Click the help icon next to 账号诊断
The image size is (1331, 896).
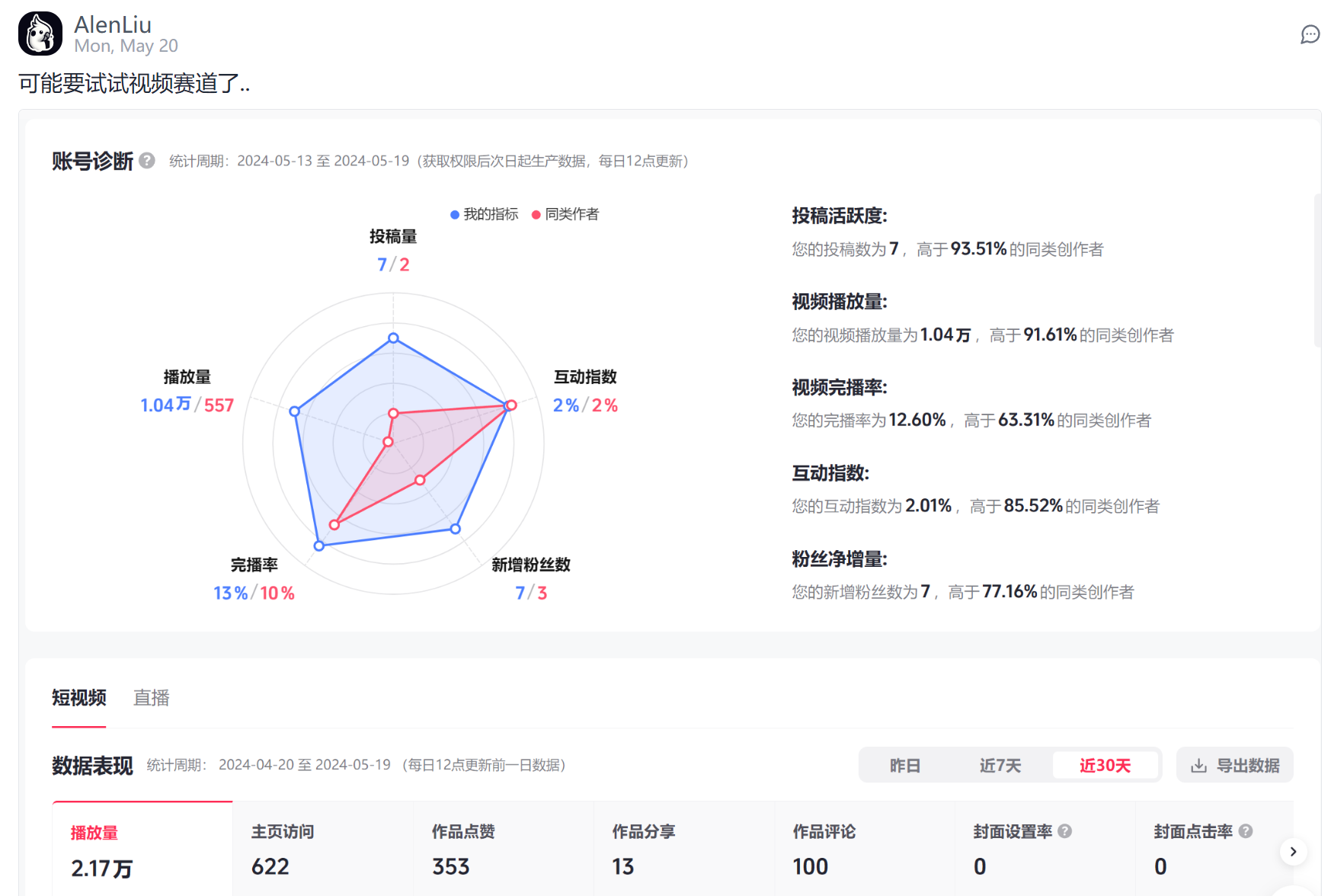147,161
